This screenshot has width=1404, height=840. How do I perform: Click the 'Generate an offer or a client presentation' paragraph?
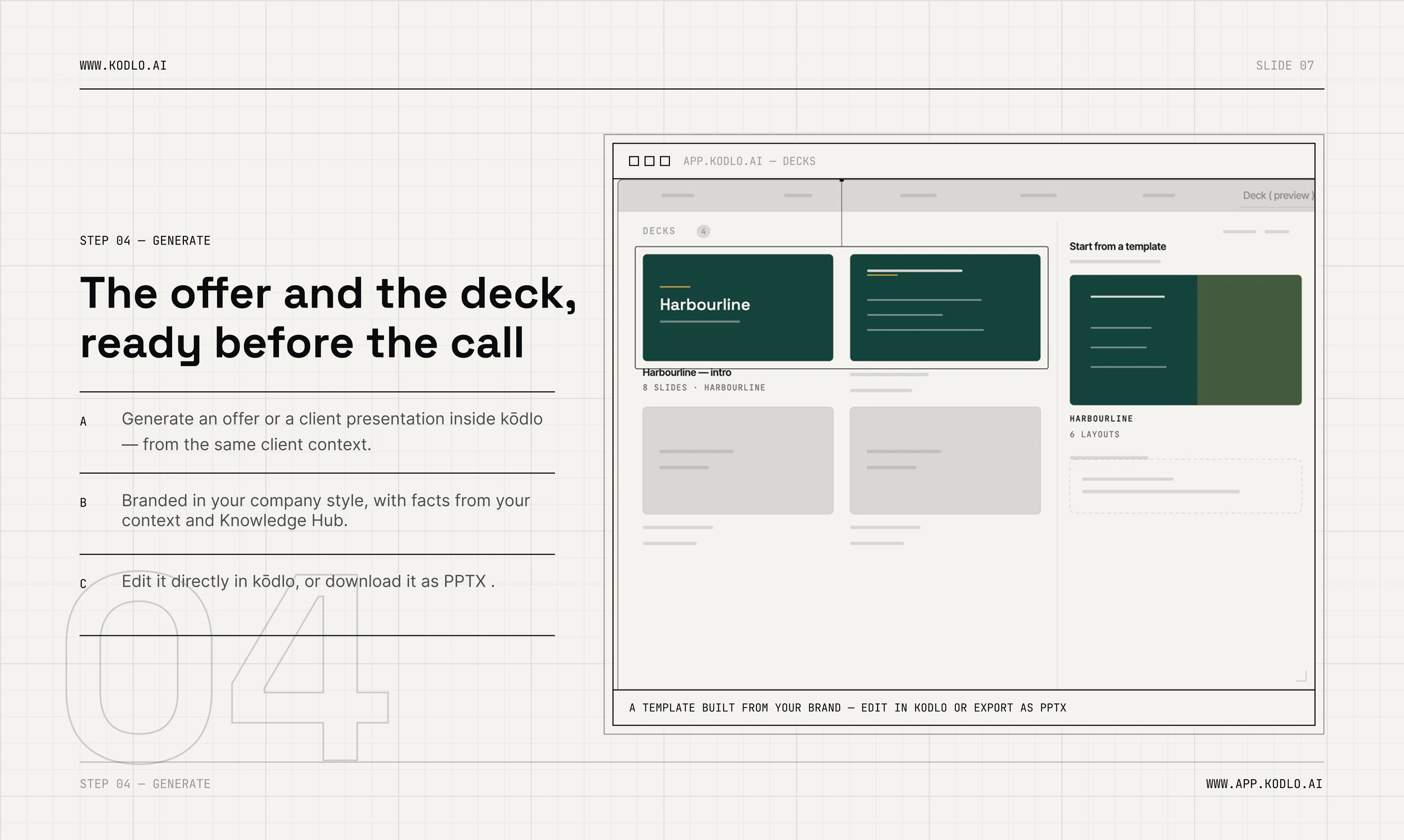332,431
